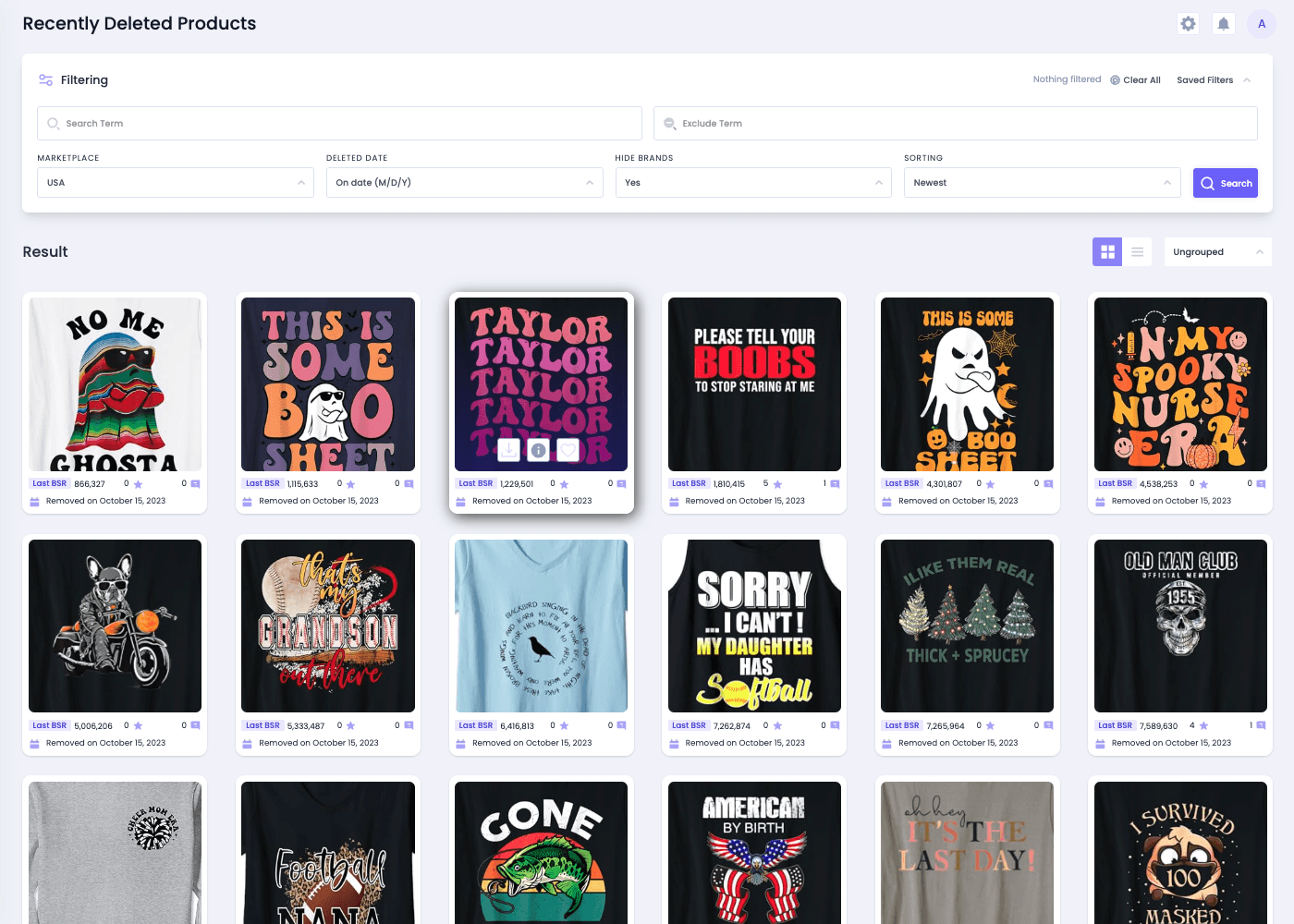Click the Clear All link
The image size is (1294, 924).
point(1141,80)
